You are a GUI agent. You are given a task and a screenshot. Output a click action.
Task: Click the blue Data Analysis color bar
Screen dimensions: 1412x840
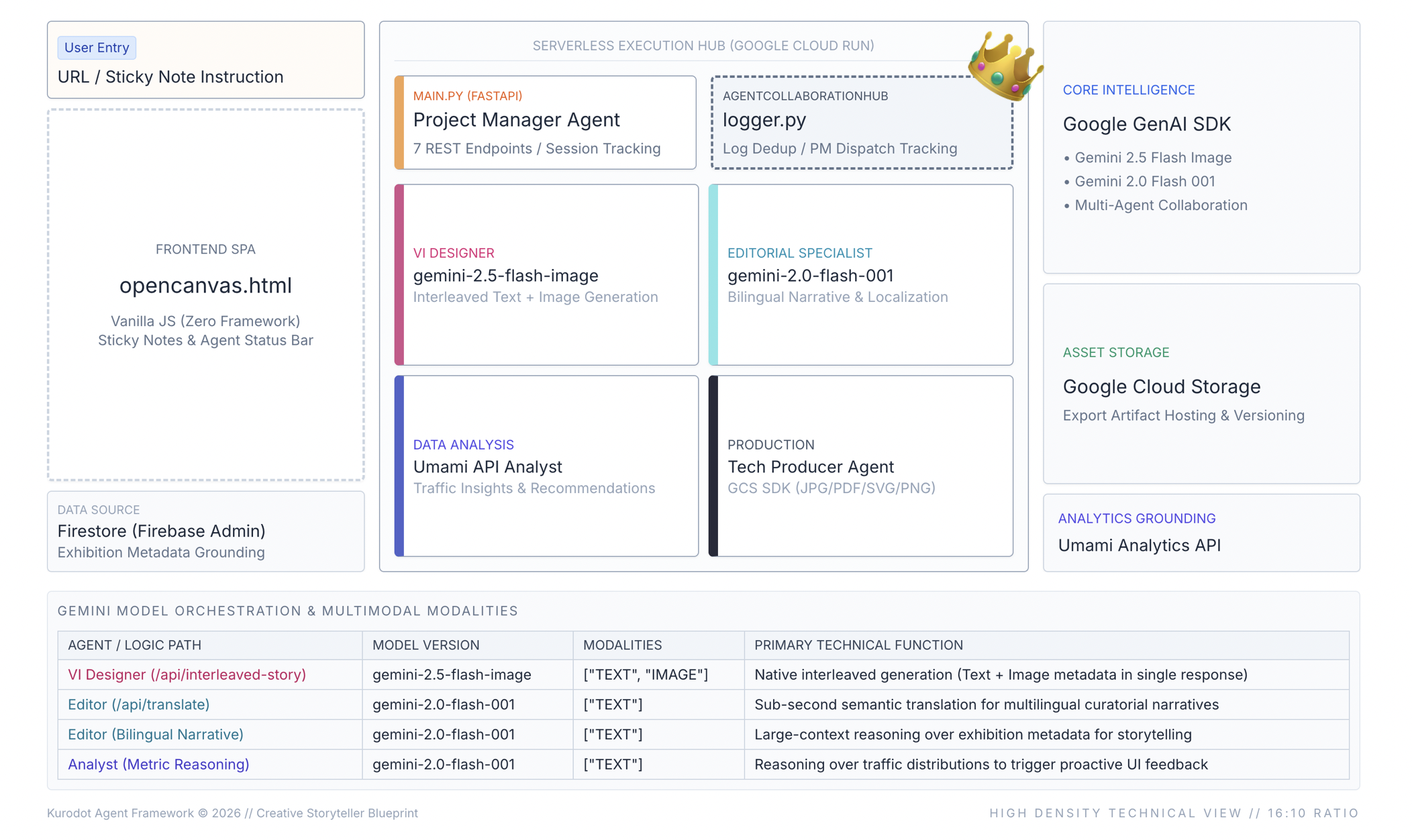coord(399,466)
